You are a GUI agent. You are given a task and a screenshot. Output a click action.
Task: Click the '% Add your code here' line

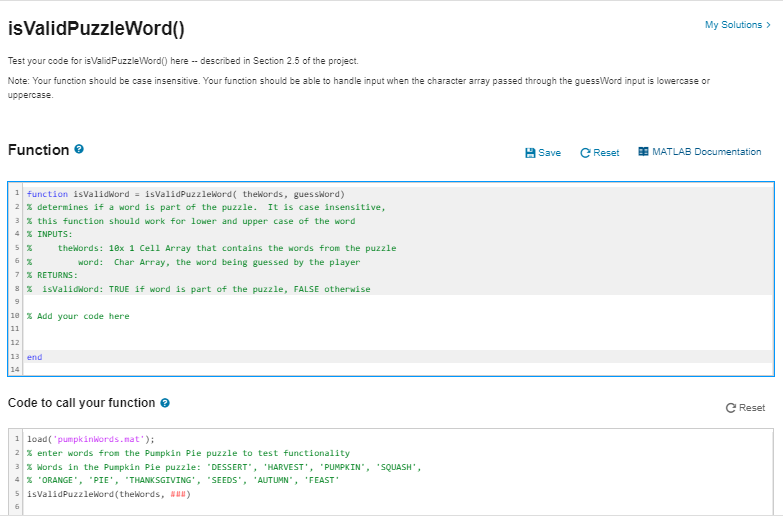click(x=78, y=316)
